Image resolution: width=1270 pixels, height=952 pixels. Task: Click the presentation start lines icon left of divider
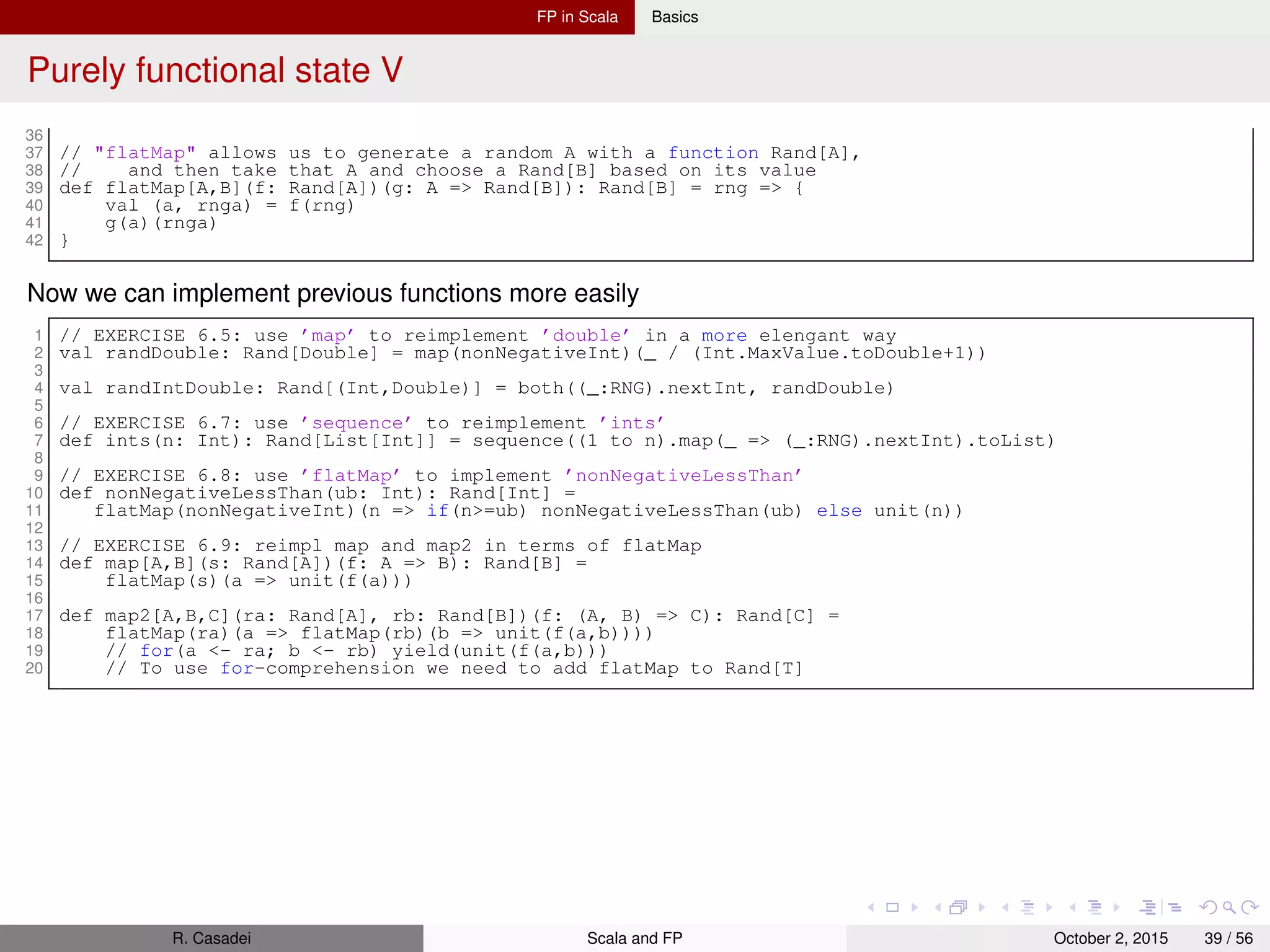coord(1148,907)
